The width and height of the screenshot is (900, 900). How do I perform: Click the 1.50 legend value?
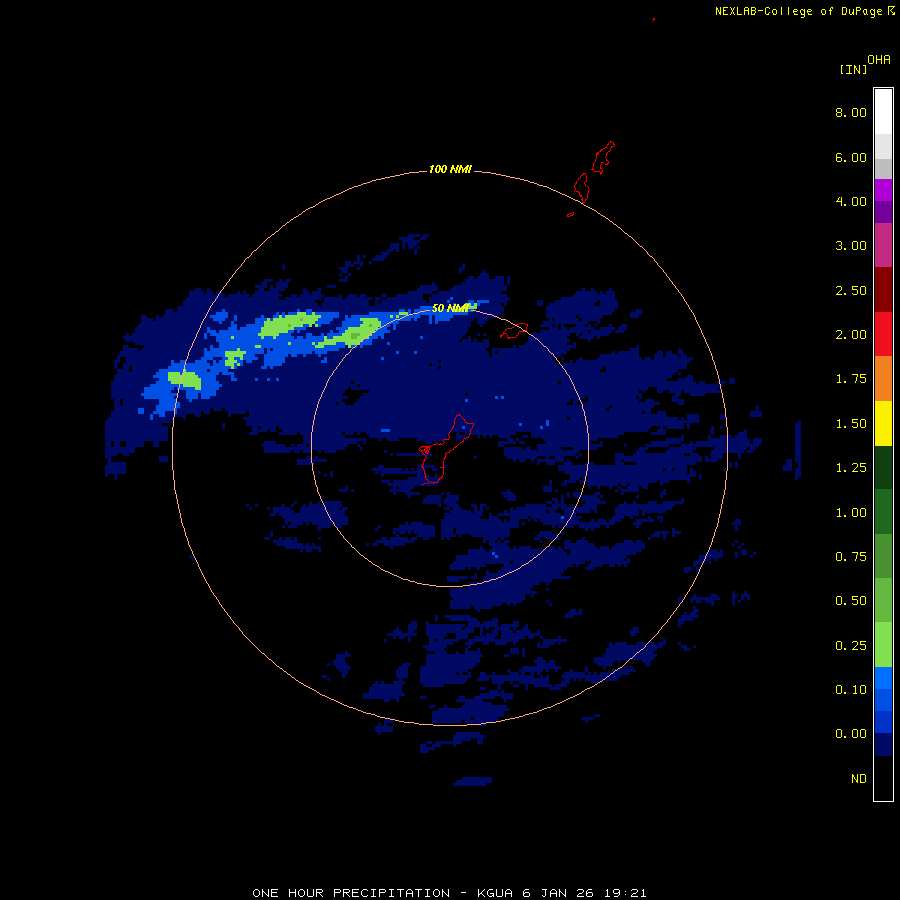(851, 424)
